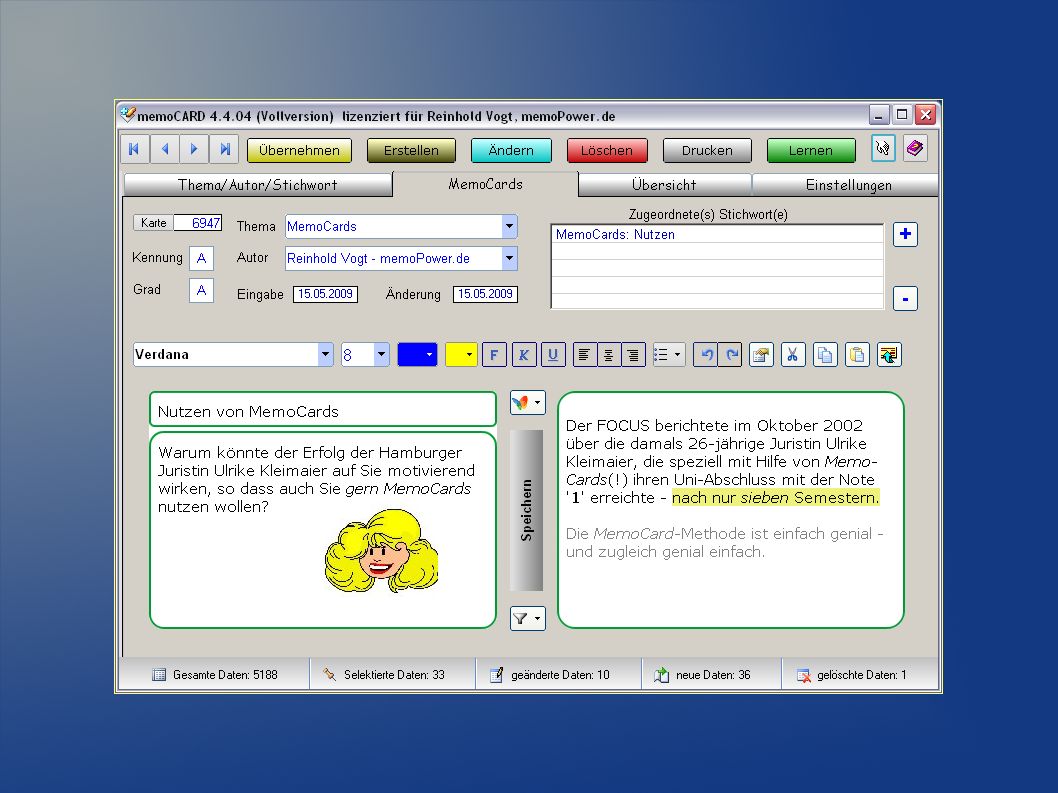Open the font size dropdown

[x=381, y=355]
